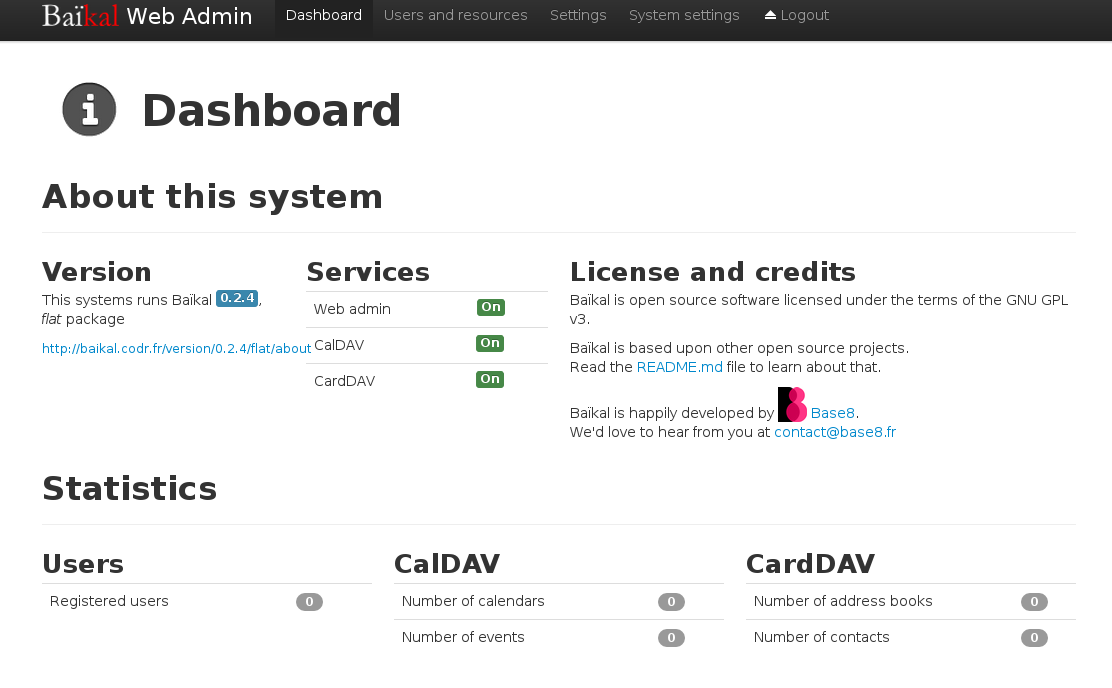Click the Number of address books count

(1034, 601)
